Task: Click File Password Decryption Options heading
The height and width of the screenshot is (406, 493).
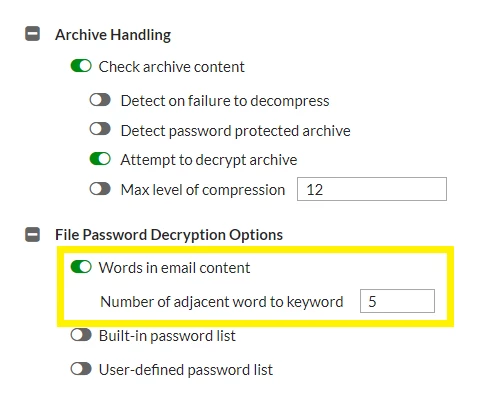Action: click(169, 235)
